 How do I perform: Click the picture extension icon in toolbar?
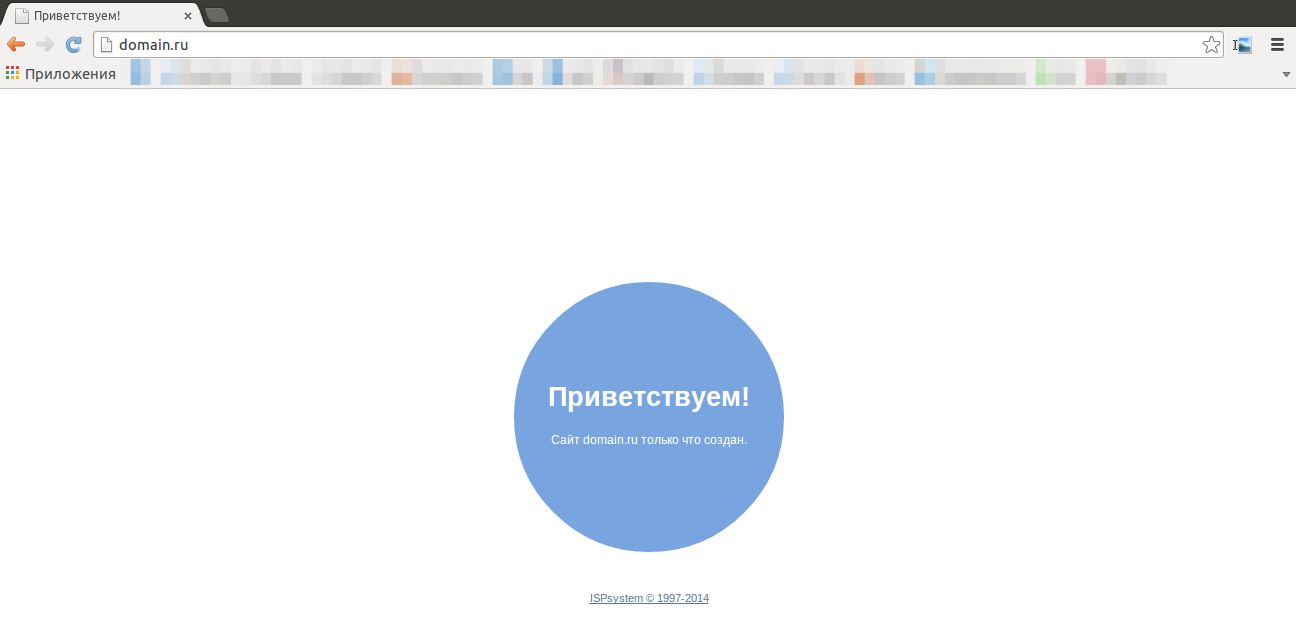coord(1243,44)
